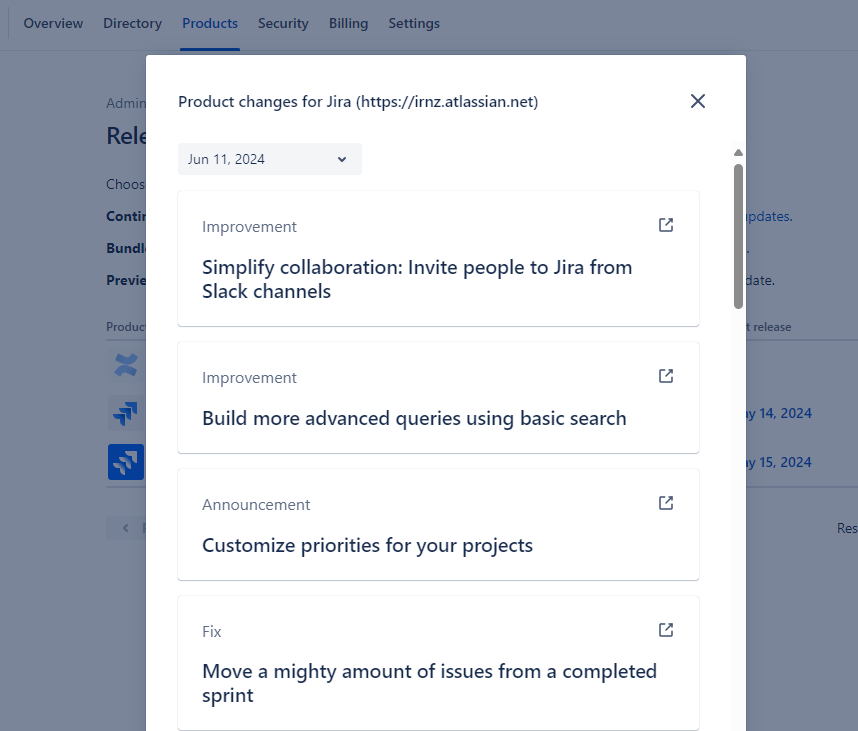Click the Announcement label

(x=256, y=504)
